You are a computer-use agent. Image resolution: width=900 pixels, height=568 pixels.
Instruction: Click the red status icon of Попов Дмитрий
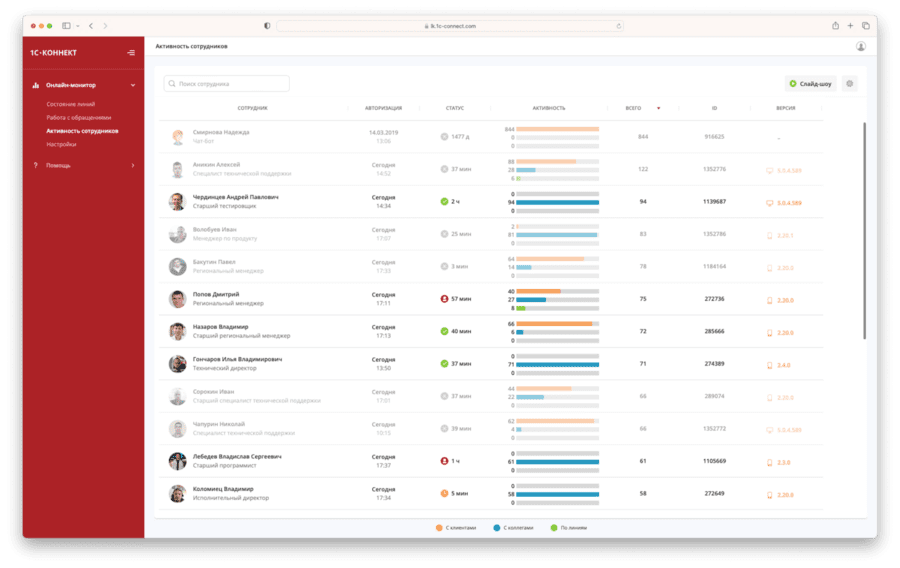pos(444,299)
